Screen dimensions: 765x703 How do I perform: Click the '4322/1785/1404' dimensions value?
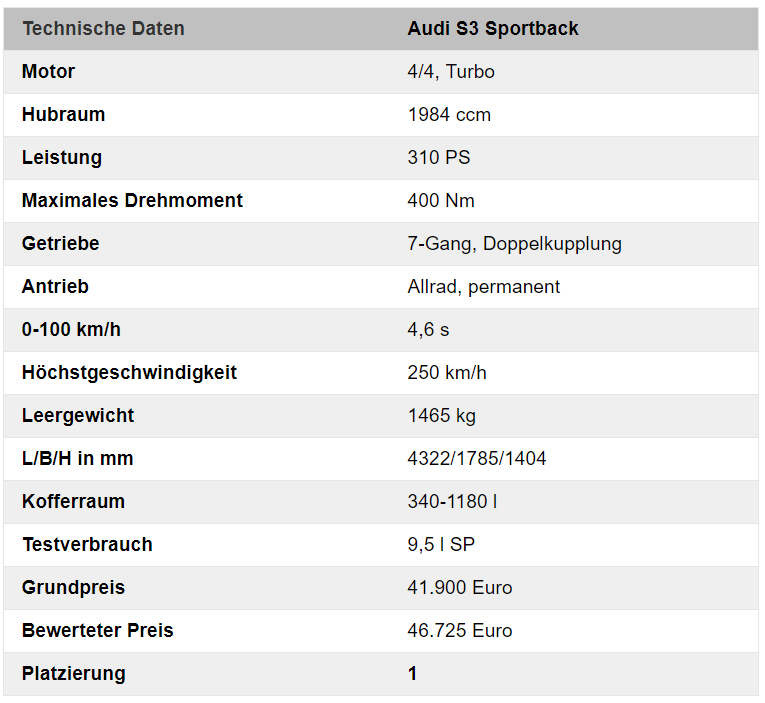pos(477,459)
